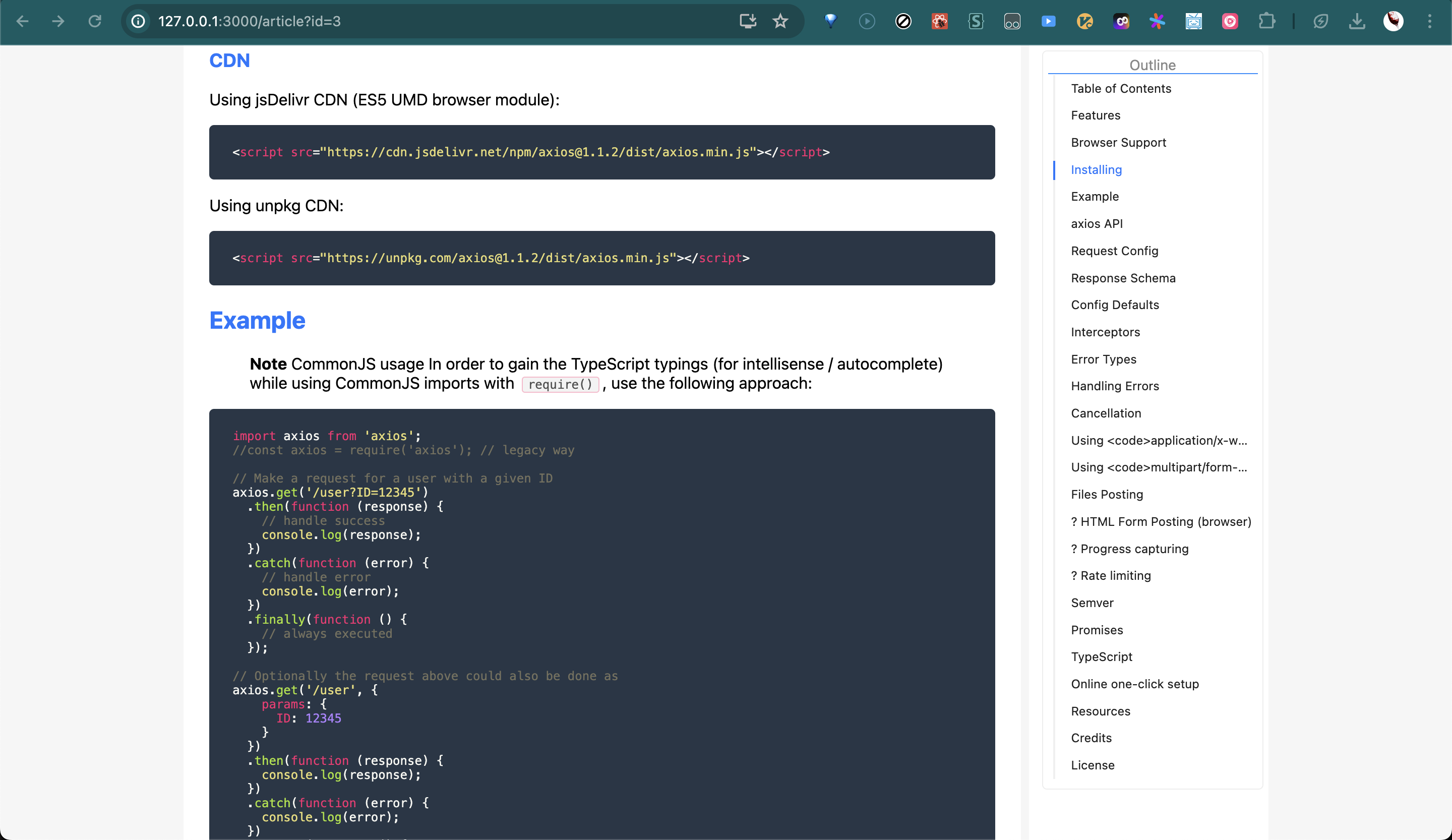Click 'Using <code>application/x-w...' outline item

[x=1159, y=441]
